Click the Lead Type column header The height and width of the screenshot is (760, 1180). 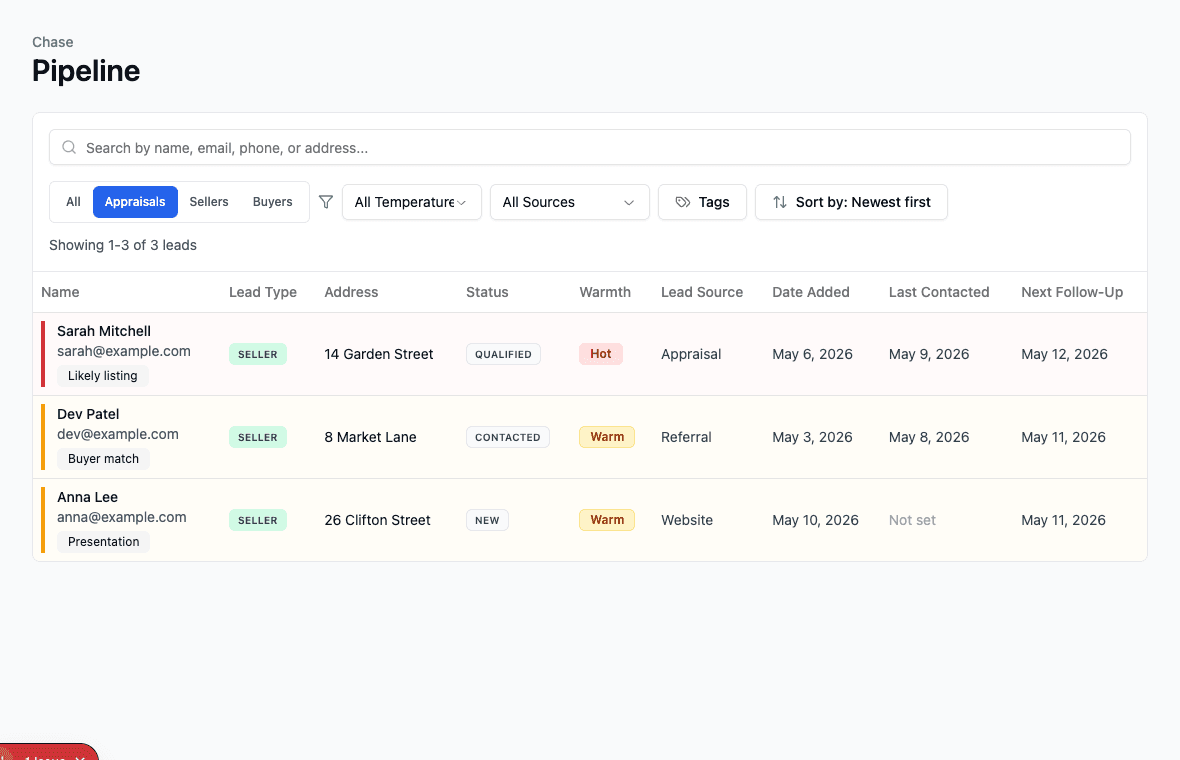point(263,292)
